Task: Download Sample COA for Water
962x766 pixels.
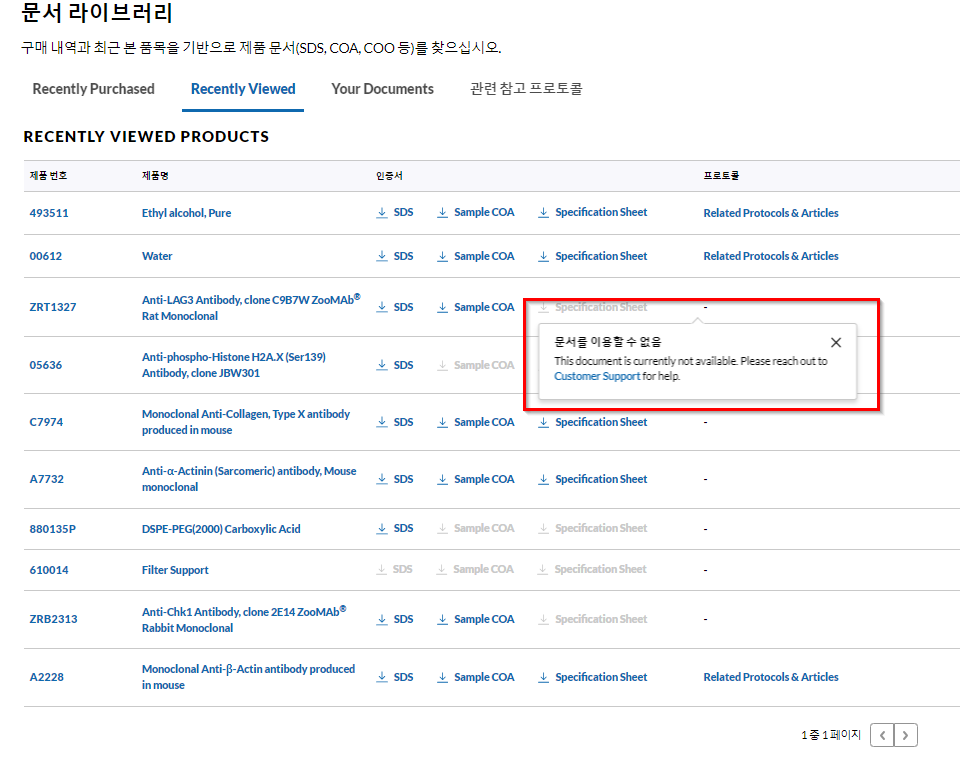Action: pyautogui.click(x=476, y=256)
